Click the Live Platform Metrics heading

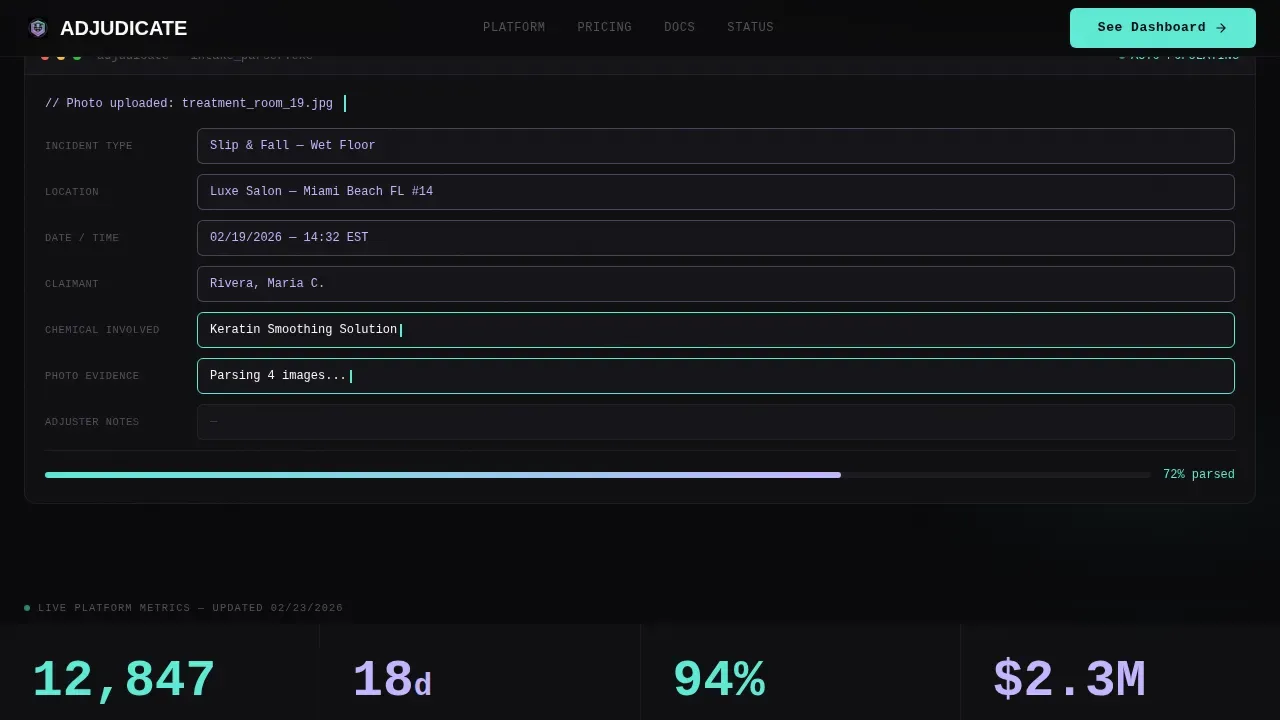pos(190,608)
